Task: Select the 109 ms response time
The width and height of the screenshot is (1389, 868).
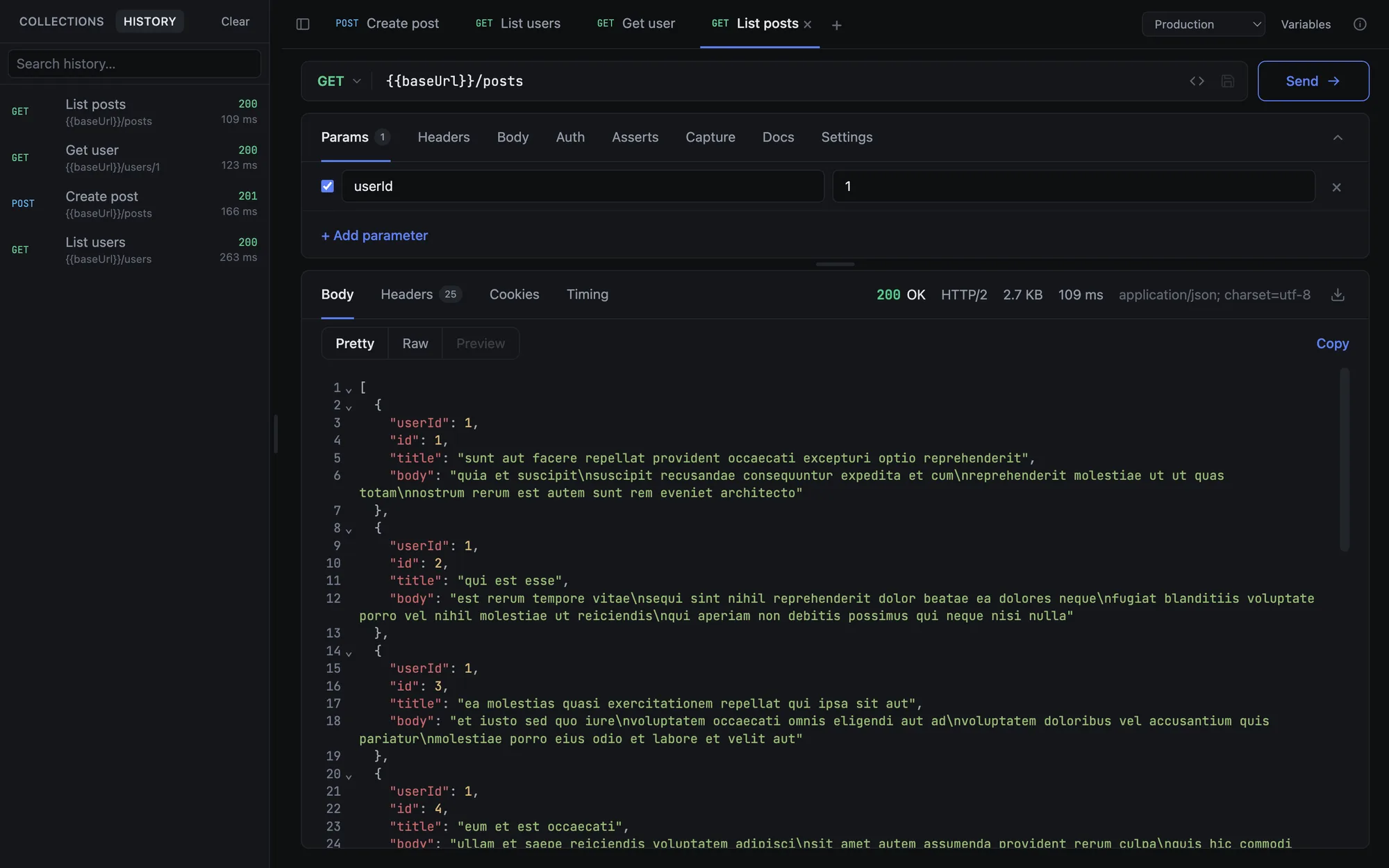Action: 1081,295
